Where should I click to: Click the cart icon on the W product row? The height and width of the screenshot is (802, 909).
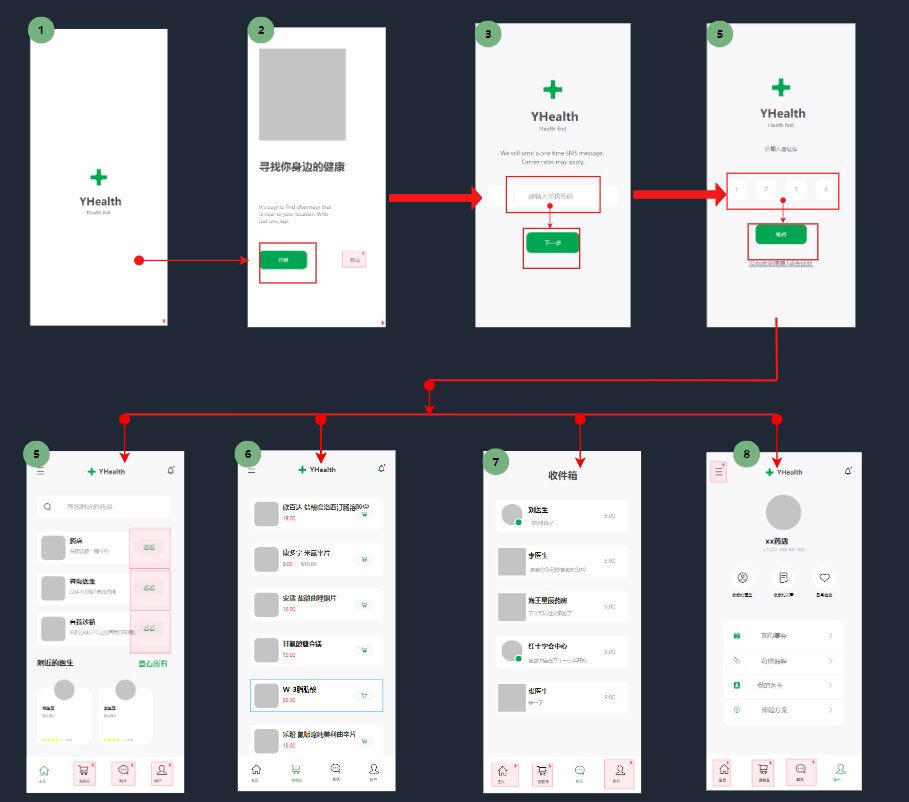coord(364,695)
